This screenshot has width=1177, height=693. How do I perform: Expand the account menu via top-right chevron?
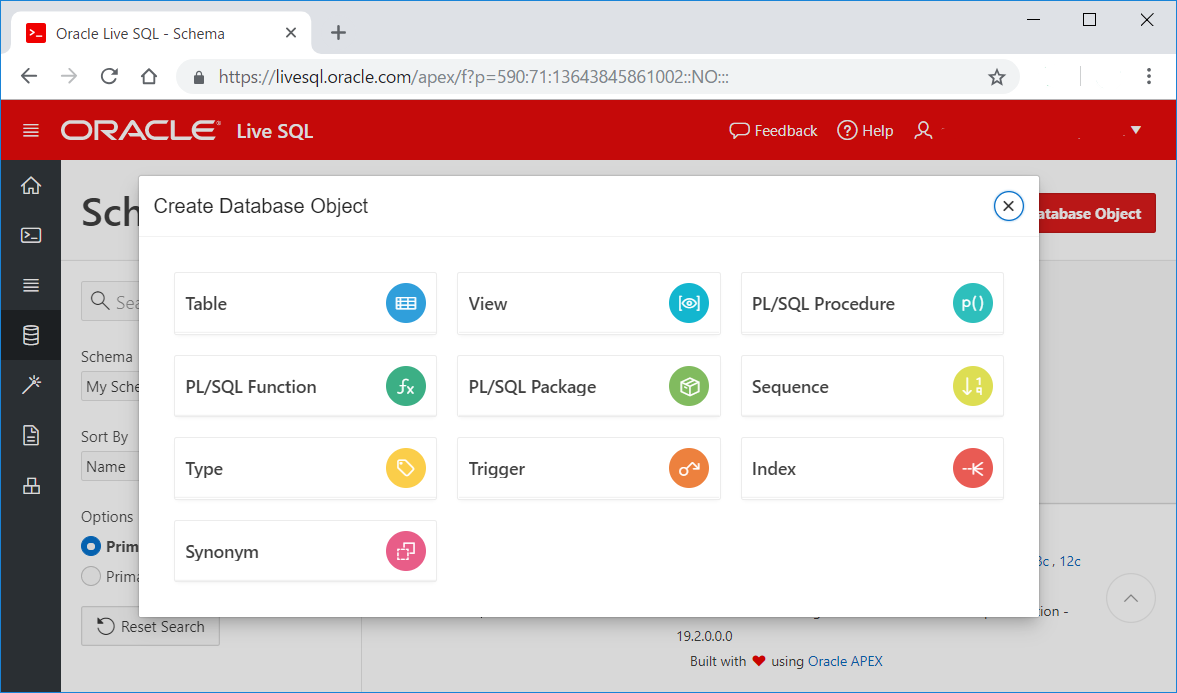coord(1138,130)
